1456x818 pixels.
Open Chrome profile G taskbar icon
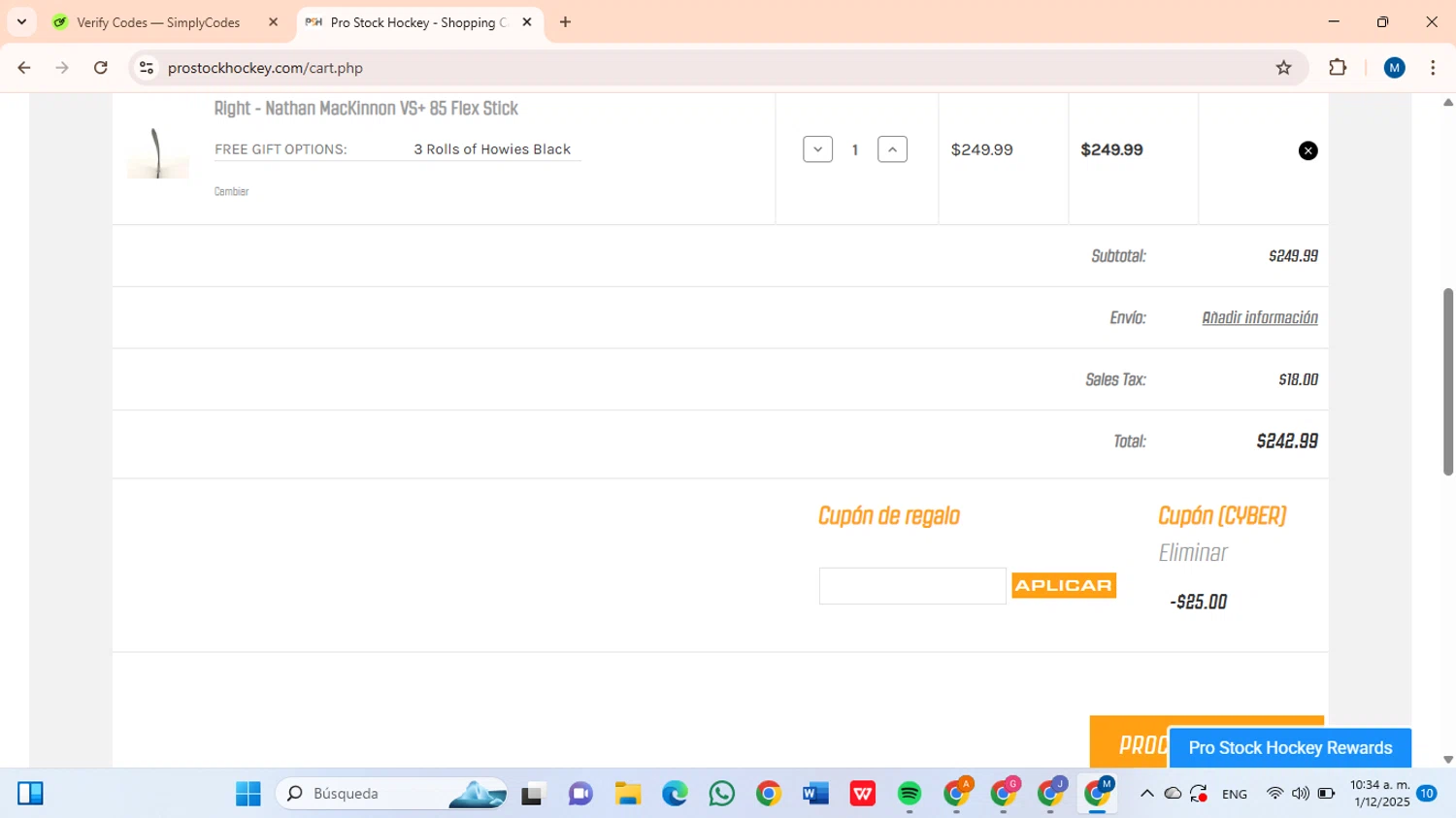(x=1004, y=794)
